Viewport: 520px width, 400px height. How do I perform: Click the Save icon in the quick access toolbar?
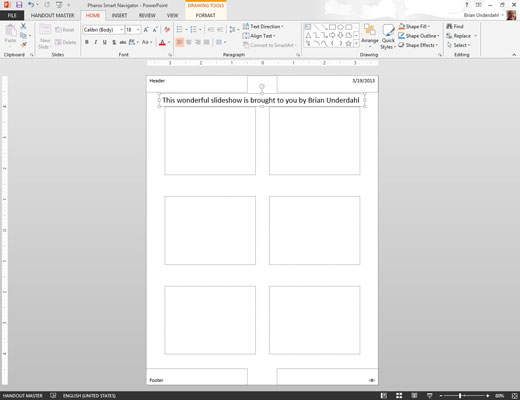tap(19, 5)
